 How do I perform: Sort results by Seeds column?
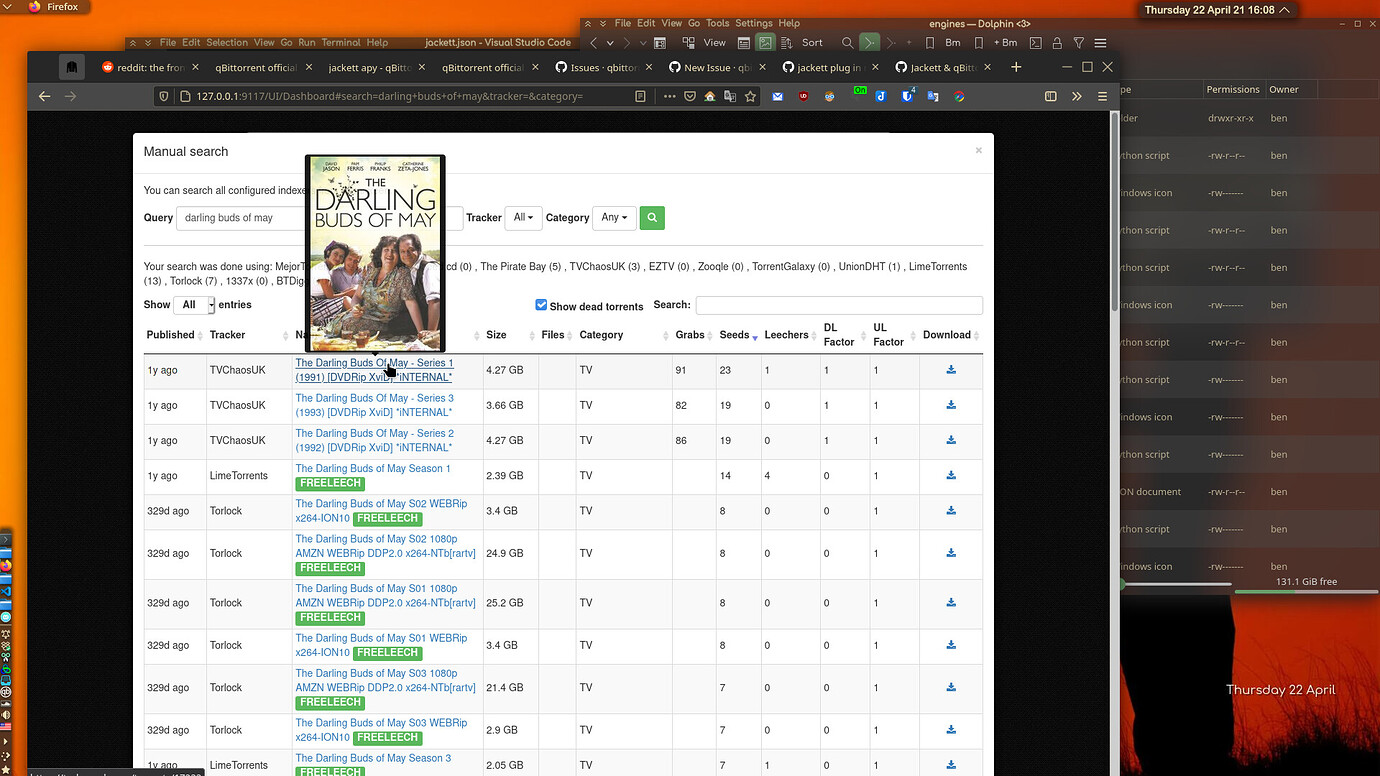[x=738, y=335]
